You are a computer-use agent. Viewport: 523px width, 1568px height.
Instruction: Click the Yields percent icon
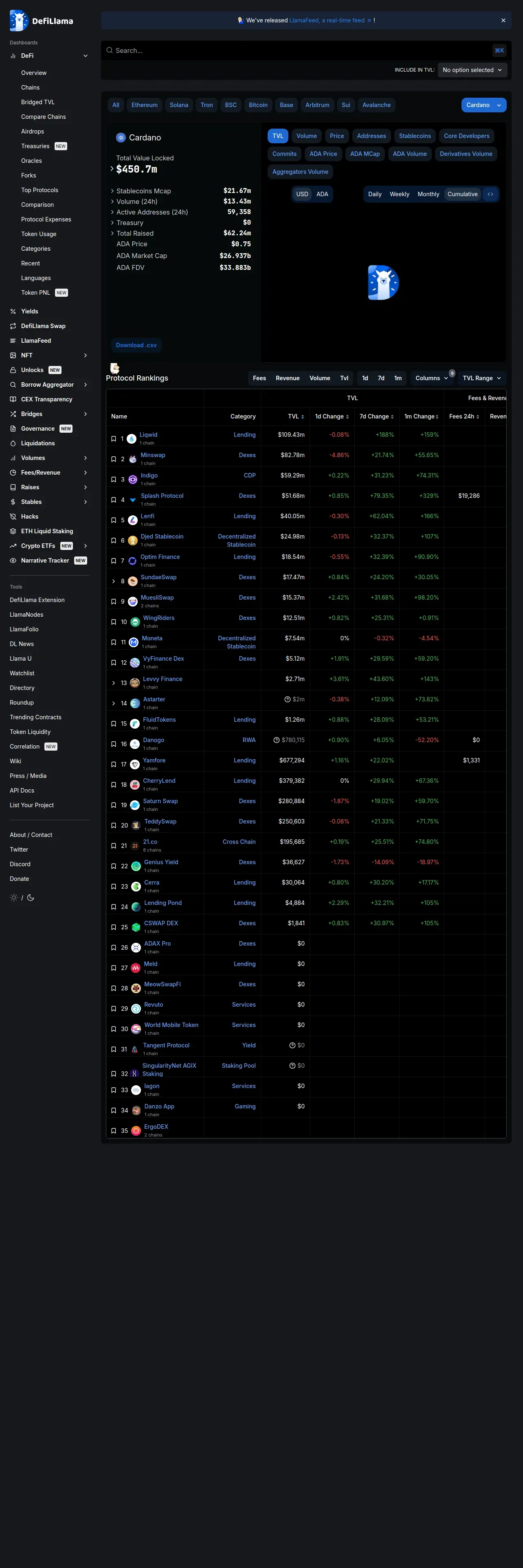pos(13,312)
